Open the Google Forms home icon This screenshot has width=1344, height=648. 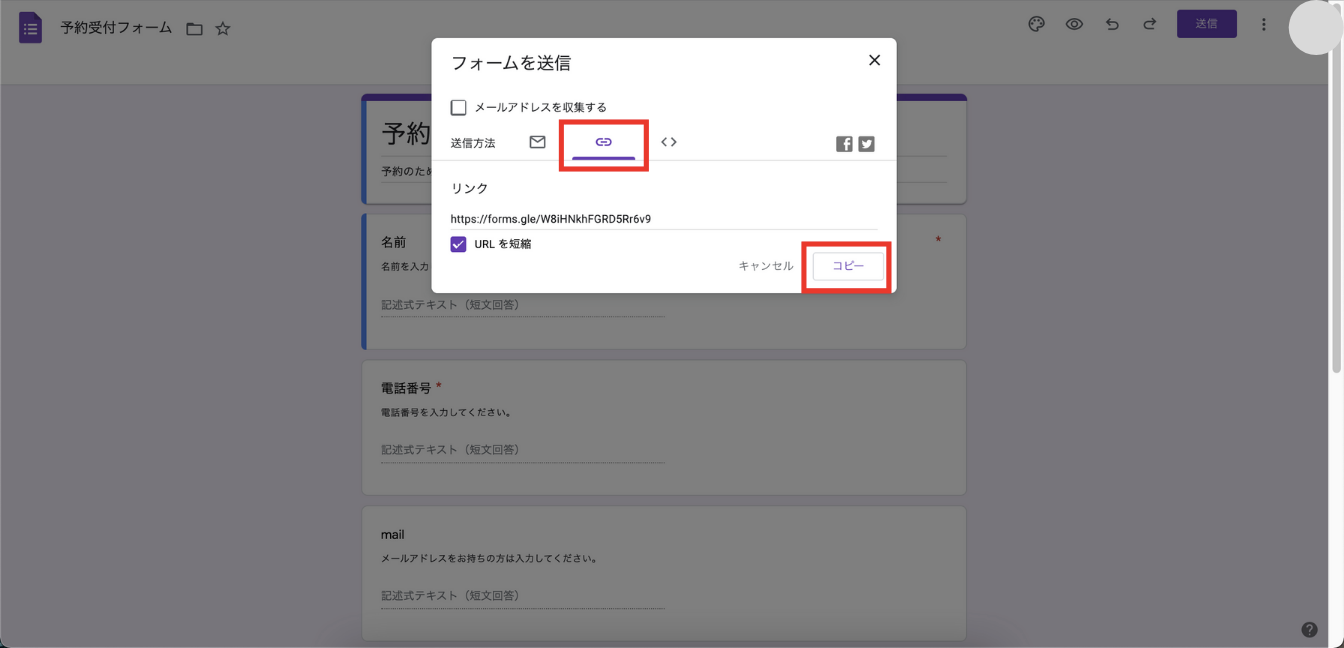pos(30,27)
